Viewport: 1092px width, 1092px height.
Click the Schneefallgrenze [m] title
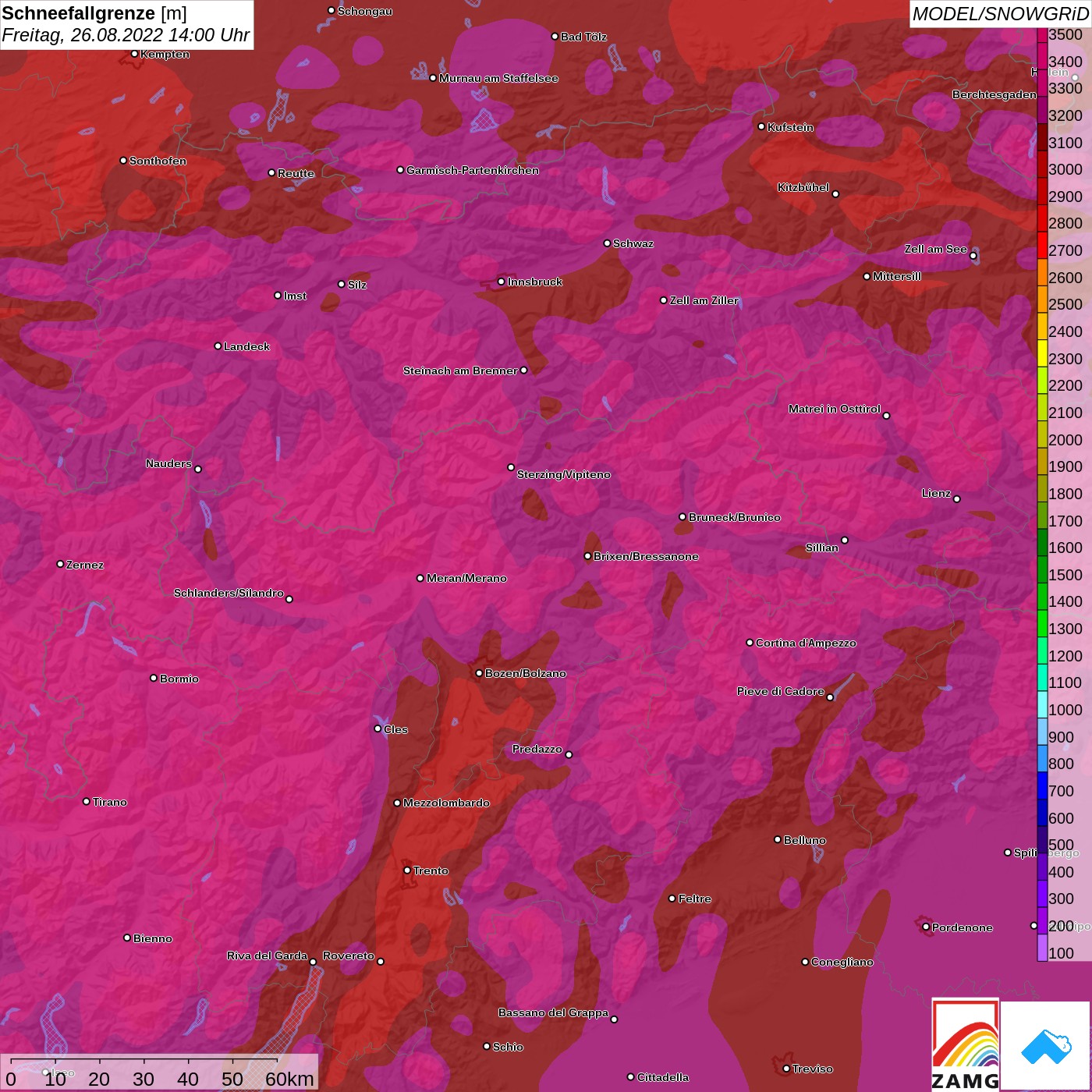point(94,13)
